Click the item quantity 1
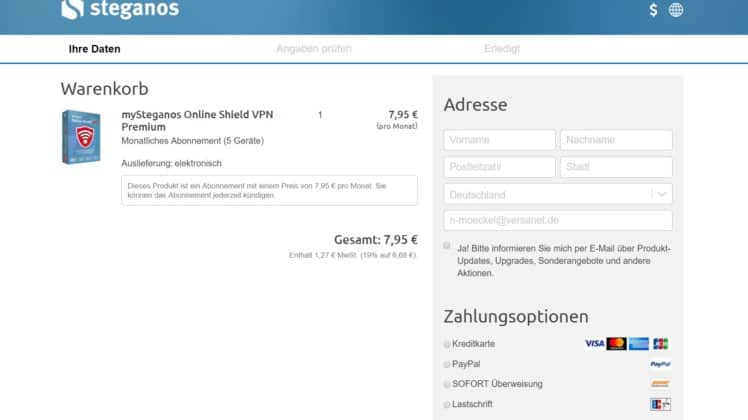 pyautogui.click(x=320, y=115)
